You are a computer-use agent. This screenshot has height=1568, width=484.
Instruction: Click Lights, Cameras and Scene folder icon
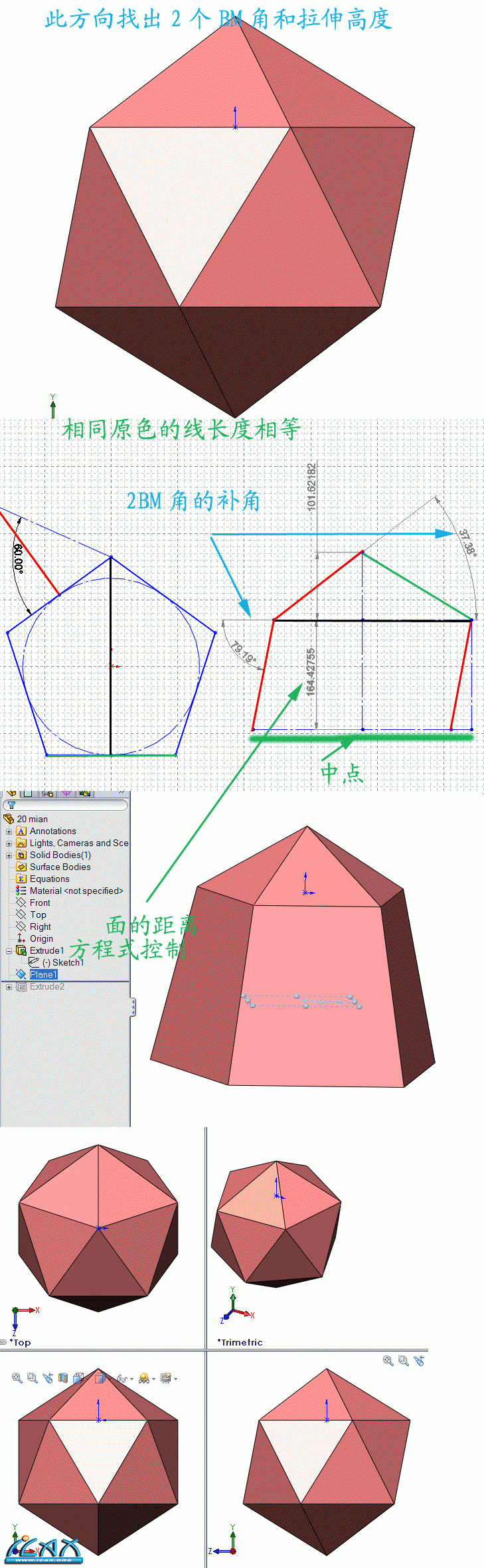[x=21, y=843]
